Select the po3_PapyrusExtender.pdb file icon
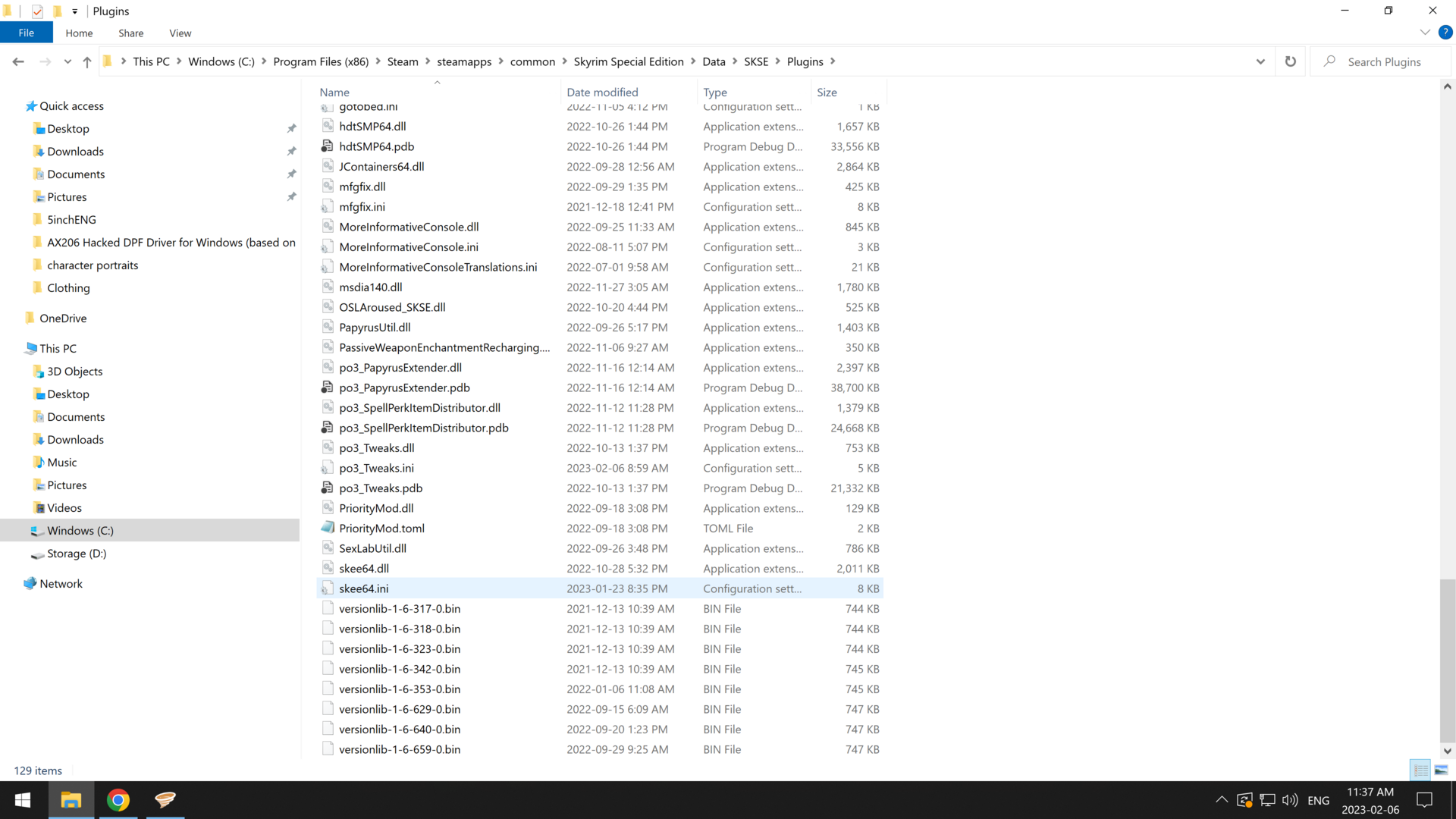The height and width of the screenshot is (819, 1456). coord(328,387)
